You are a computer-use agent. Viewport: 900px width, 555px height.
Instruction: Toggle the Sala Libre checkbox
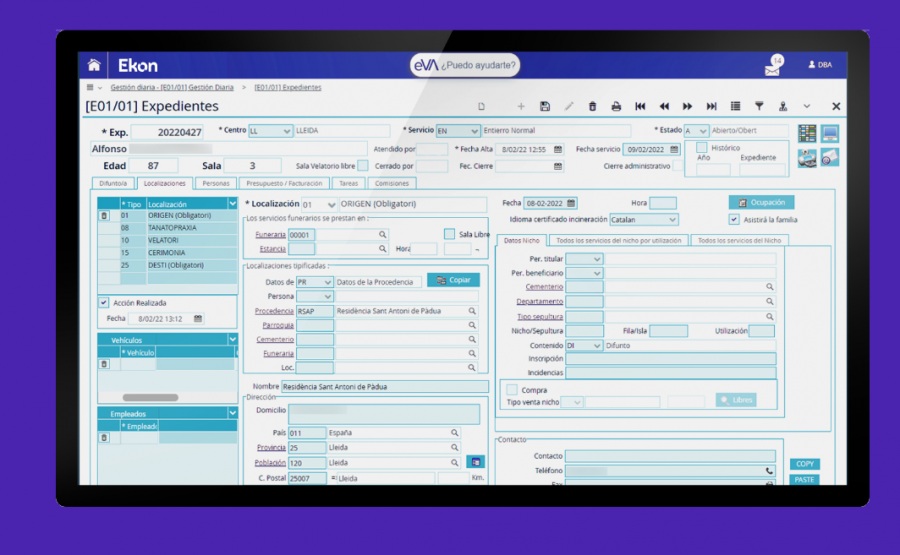(x=449, y=234)
